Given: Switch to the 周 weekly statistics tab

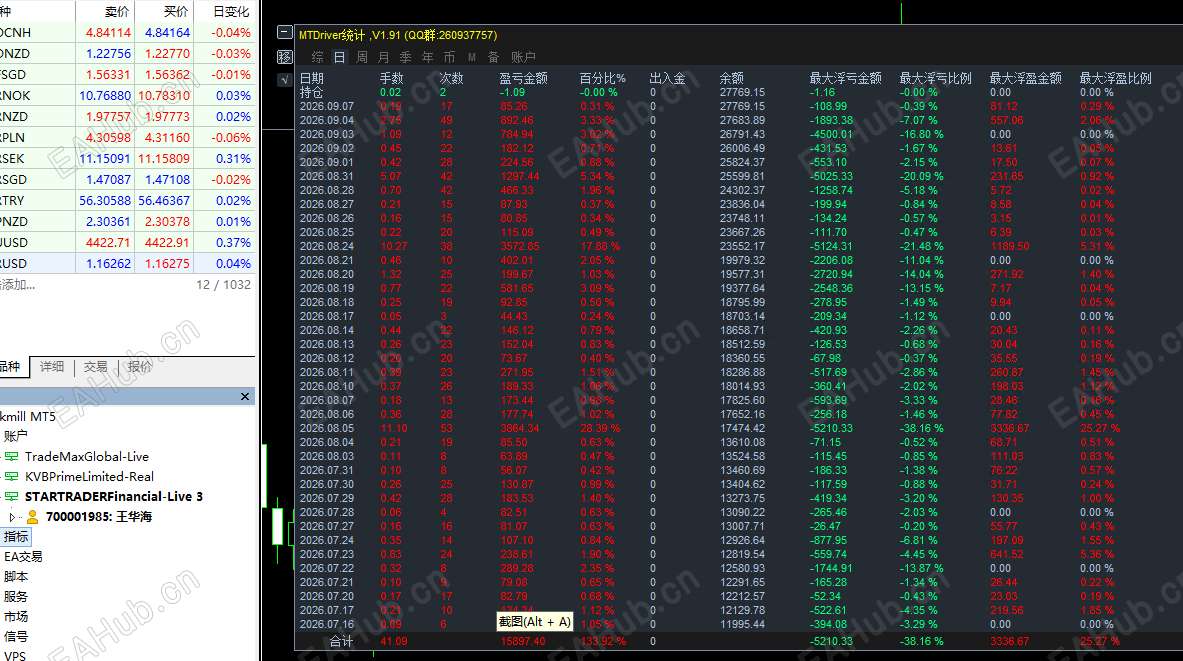Looking at the screenshot, I should 362,57.
